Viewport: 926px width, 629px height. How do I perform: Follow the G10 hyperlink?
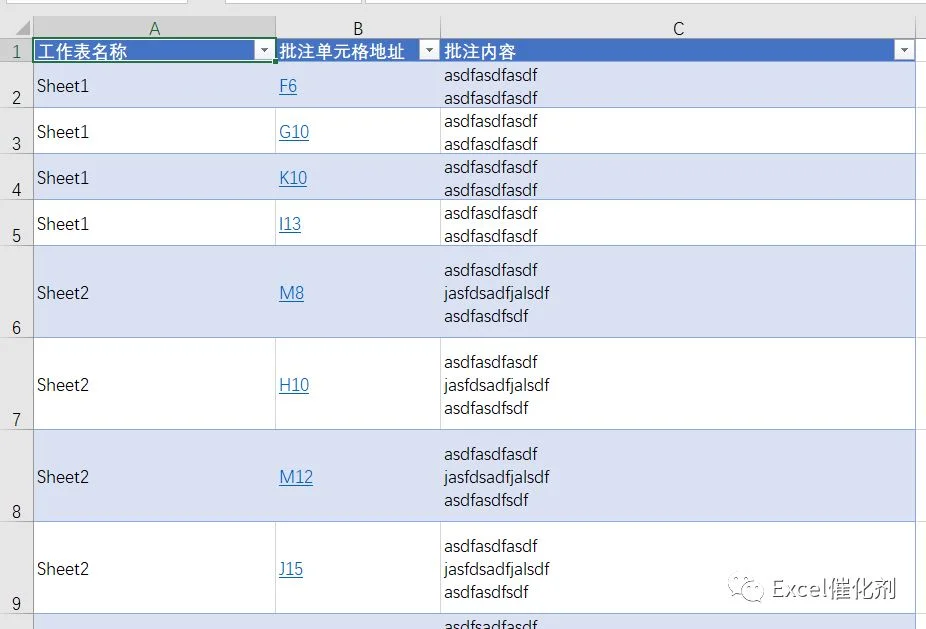(294, 132)
